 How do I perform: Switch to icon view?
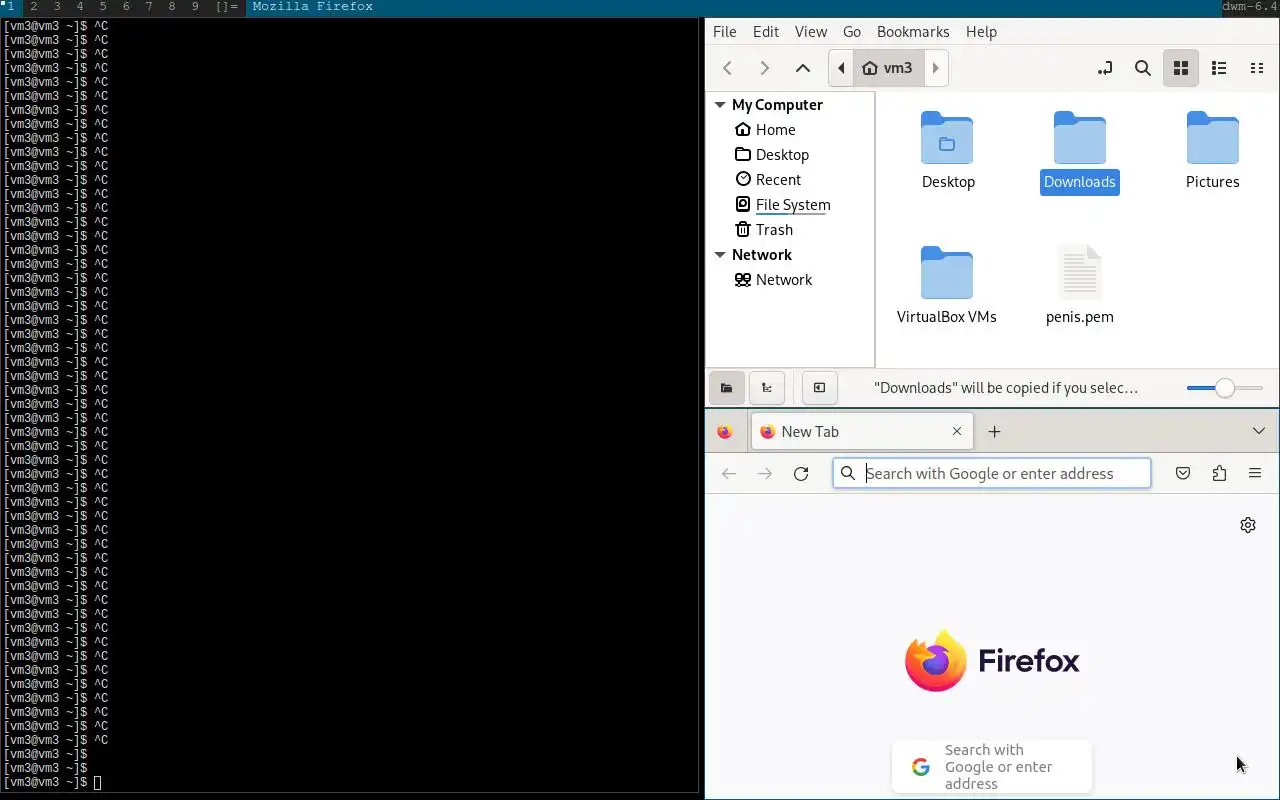1181,68
